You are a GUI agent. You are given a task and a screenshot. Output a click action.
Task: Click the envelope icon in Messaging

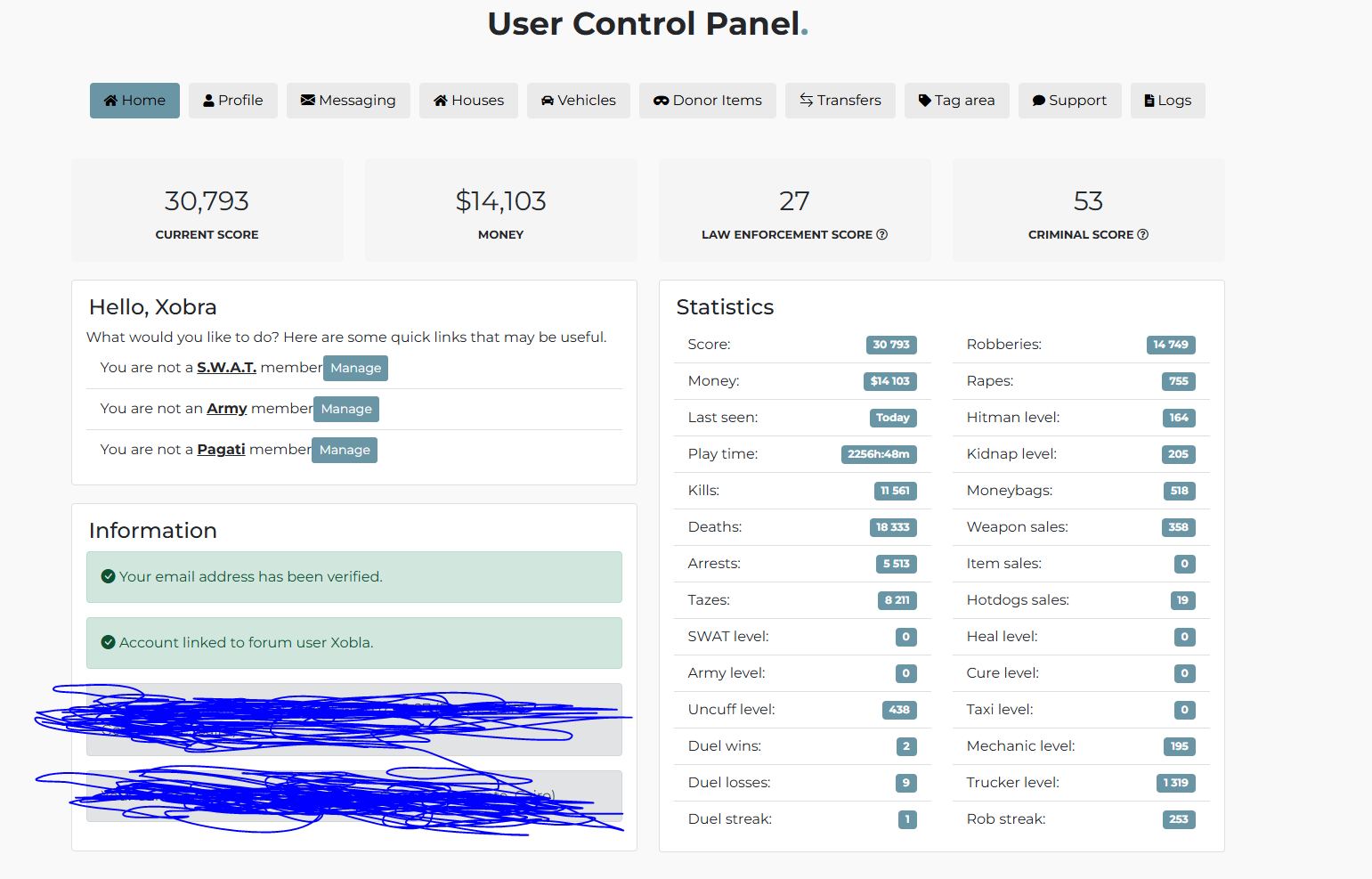pyautogui.click(x=308, y=101)
